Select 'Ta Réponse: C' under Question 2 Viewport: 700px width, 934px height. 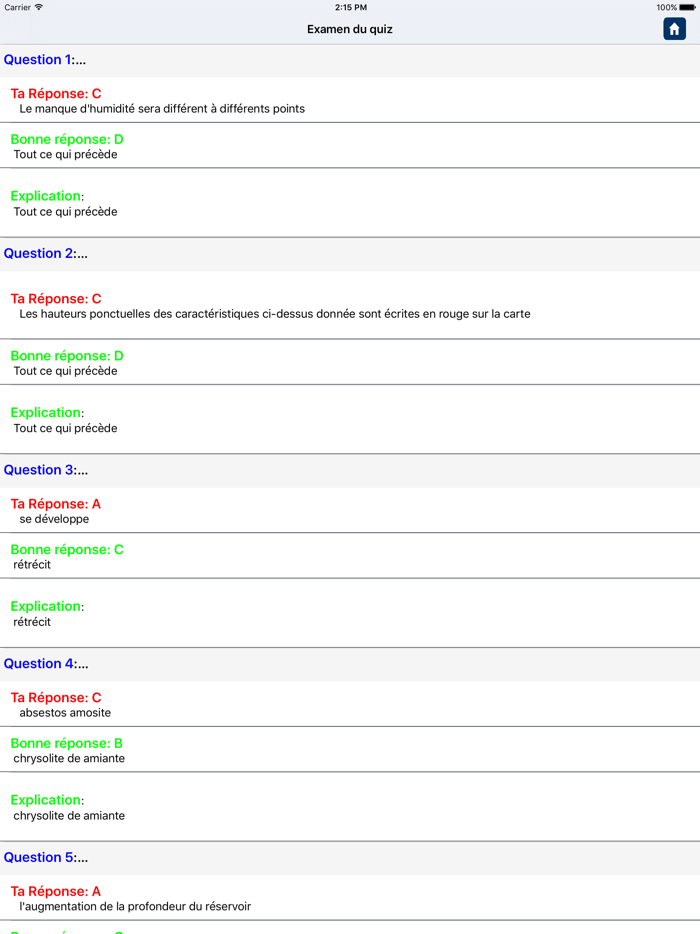56,298
